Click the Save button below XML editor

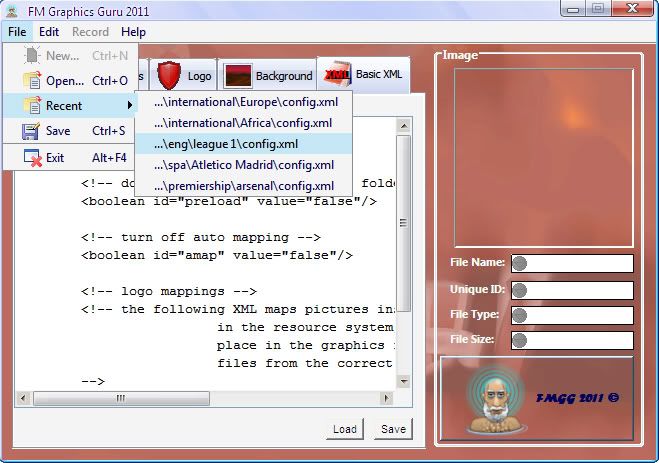[393, 429]
